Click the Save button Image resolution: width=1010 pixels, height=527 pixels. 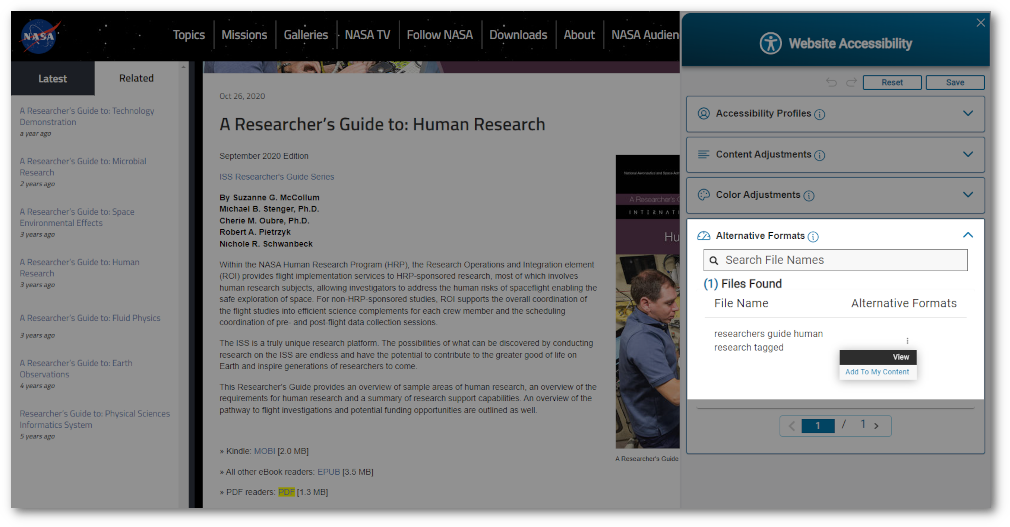point(955,82)
